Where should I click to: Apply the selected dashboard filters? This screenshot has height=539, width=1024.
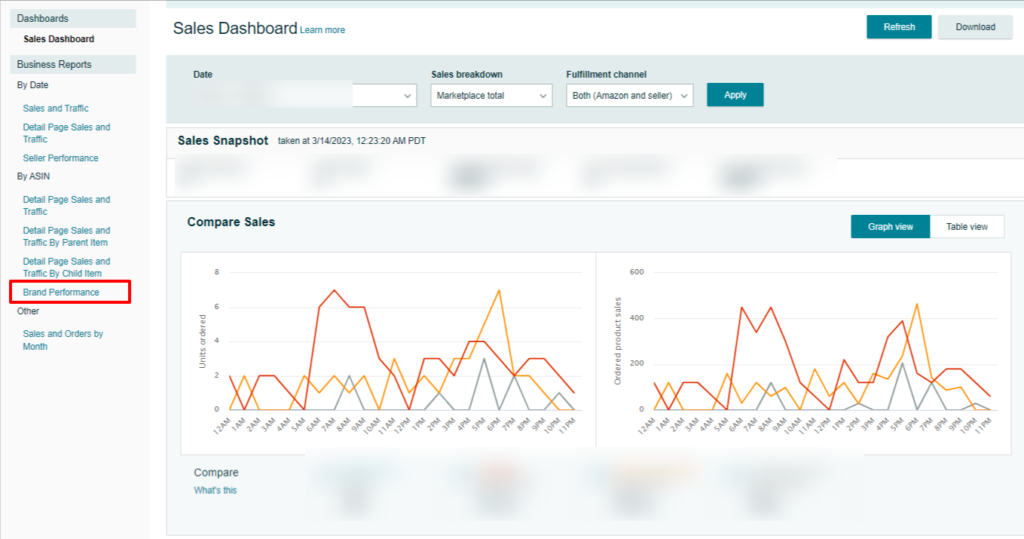pyautogui.click(x=735, y=95)
